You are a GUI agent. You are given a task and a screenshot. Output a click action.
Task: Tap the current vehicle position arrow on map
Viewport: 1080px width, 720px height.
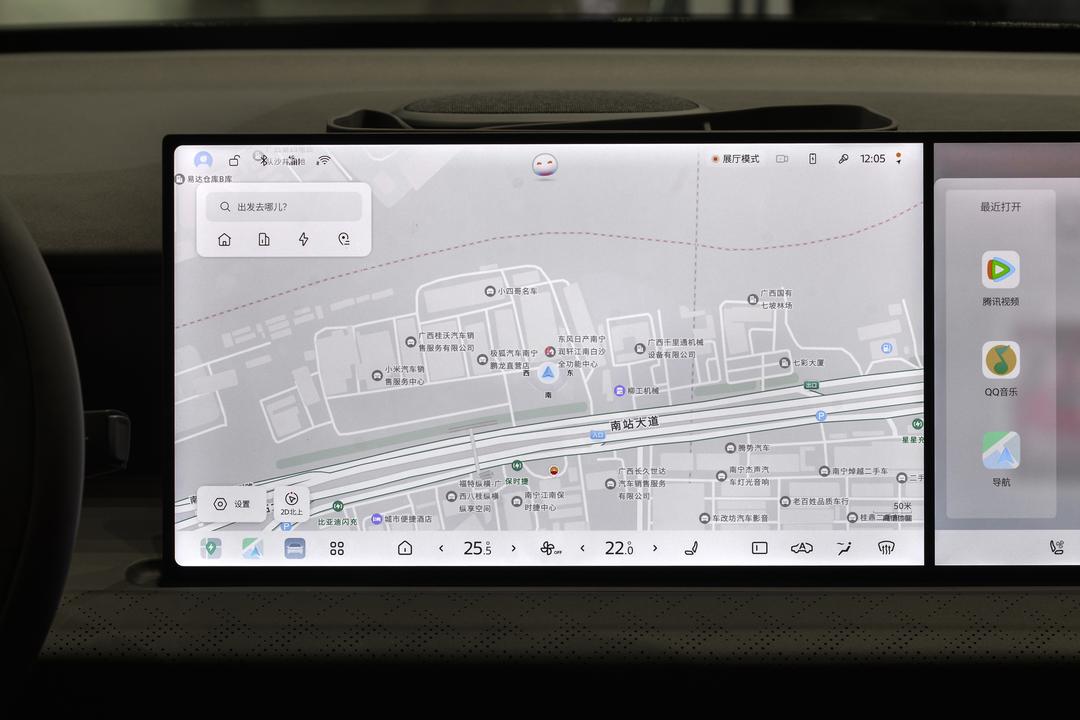tap(548, 373)
